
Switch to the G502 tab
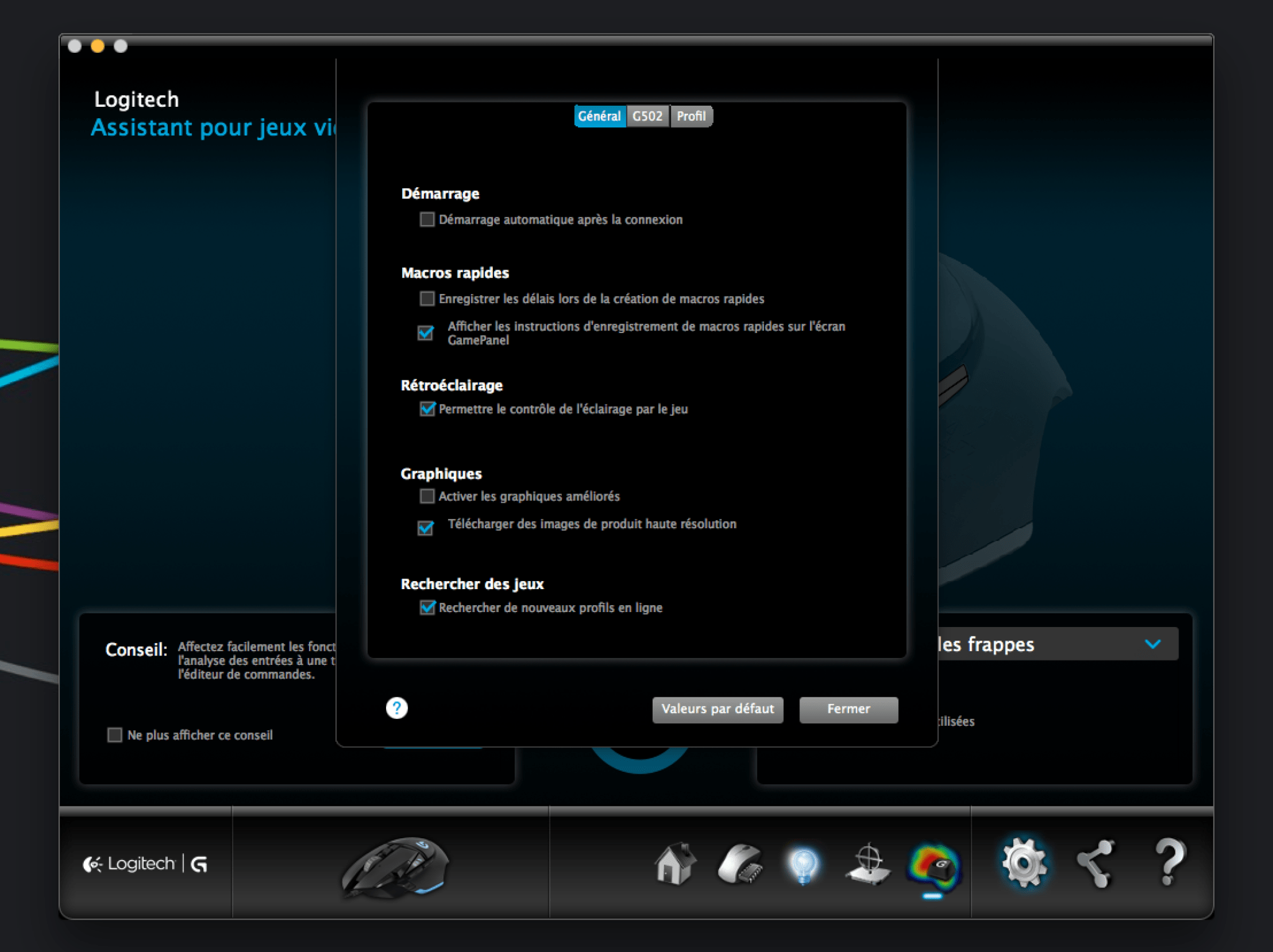[648, 116]
